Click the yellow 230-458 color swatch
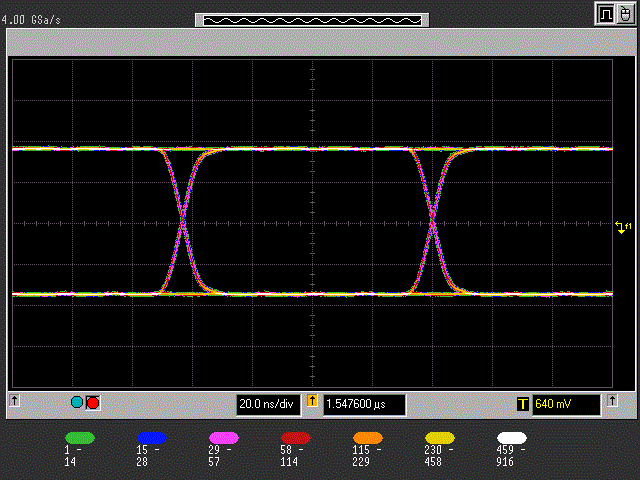Viewport: 640px width, 480px height. coord(440,438)
